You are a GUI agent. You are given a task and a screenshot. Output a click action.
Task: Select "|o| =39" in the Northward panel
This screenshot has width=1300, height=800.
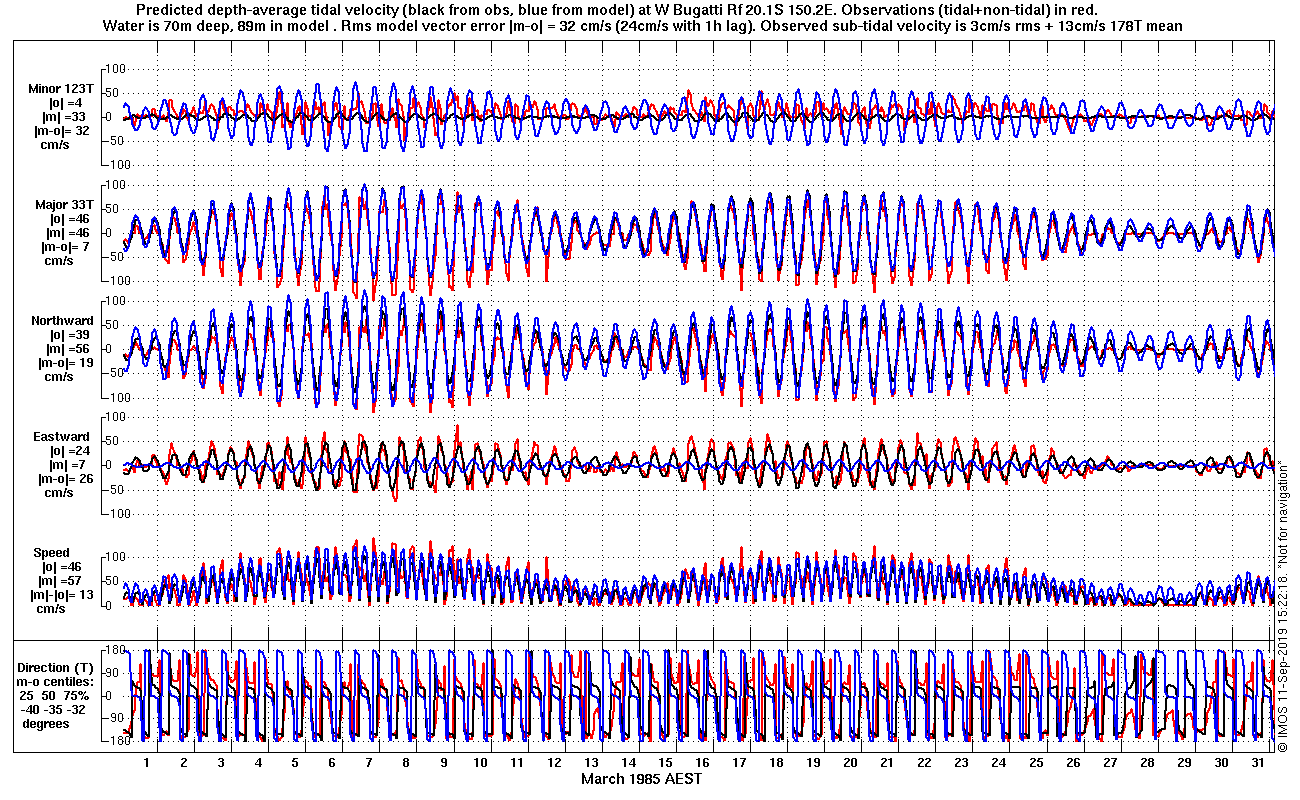[70, 335]
